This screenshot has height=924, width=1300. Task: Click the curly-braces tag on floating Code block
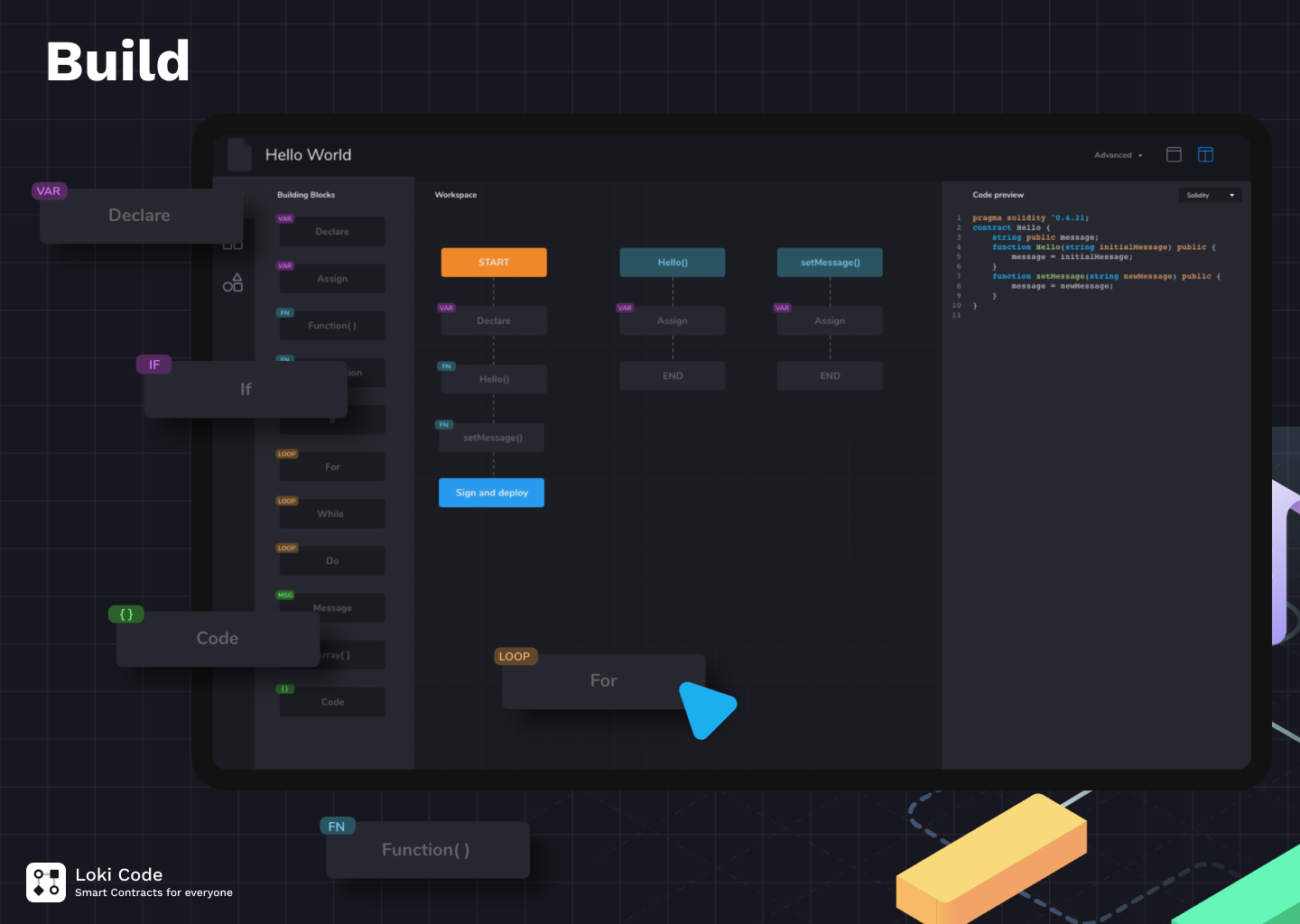pos(126,614)
